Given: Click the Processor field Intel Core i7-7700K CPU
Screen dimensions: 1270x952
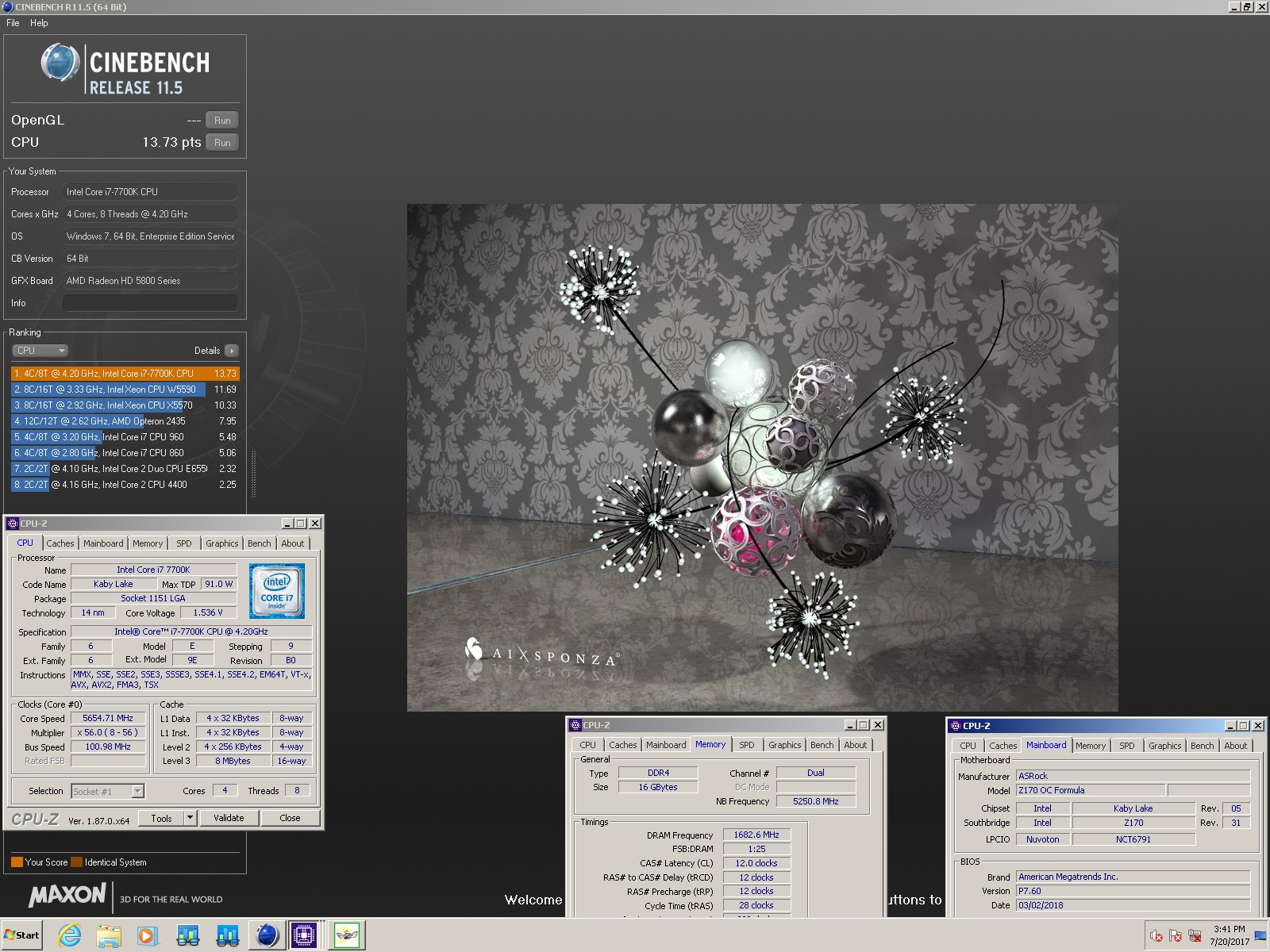Looking at the screenshot, I should click(x=150, y=192).
